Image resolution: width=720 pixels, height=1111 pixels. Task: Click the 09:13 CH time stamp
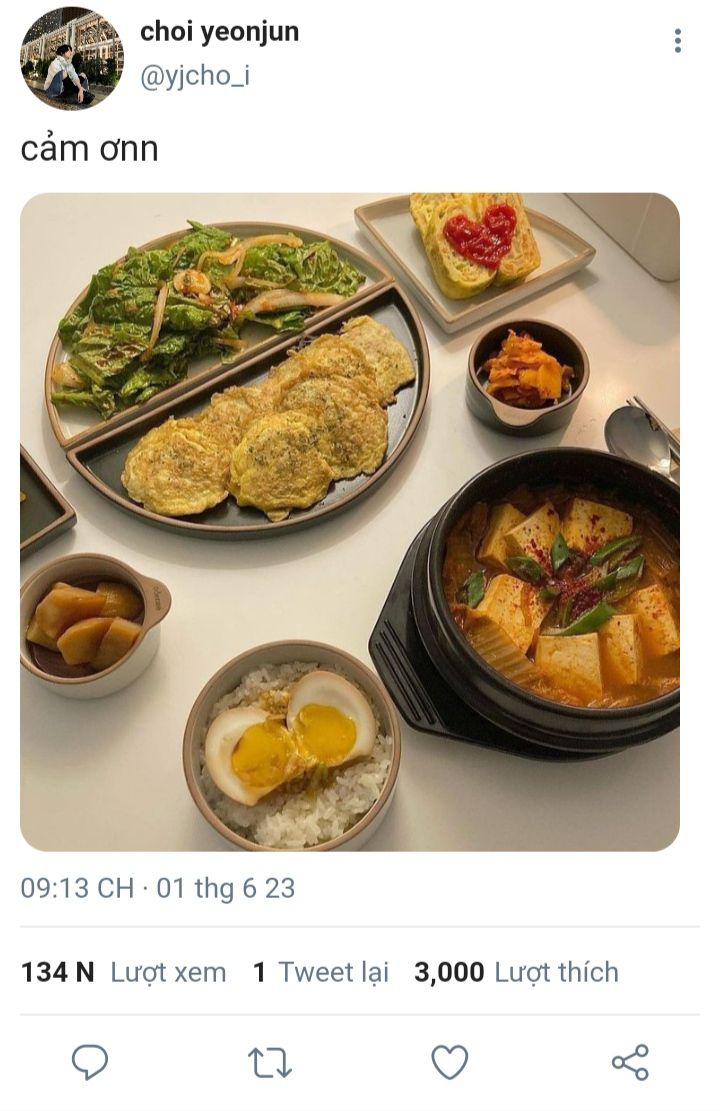[x=77, y=888]
